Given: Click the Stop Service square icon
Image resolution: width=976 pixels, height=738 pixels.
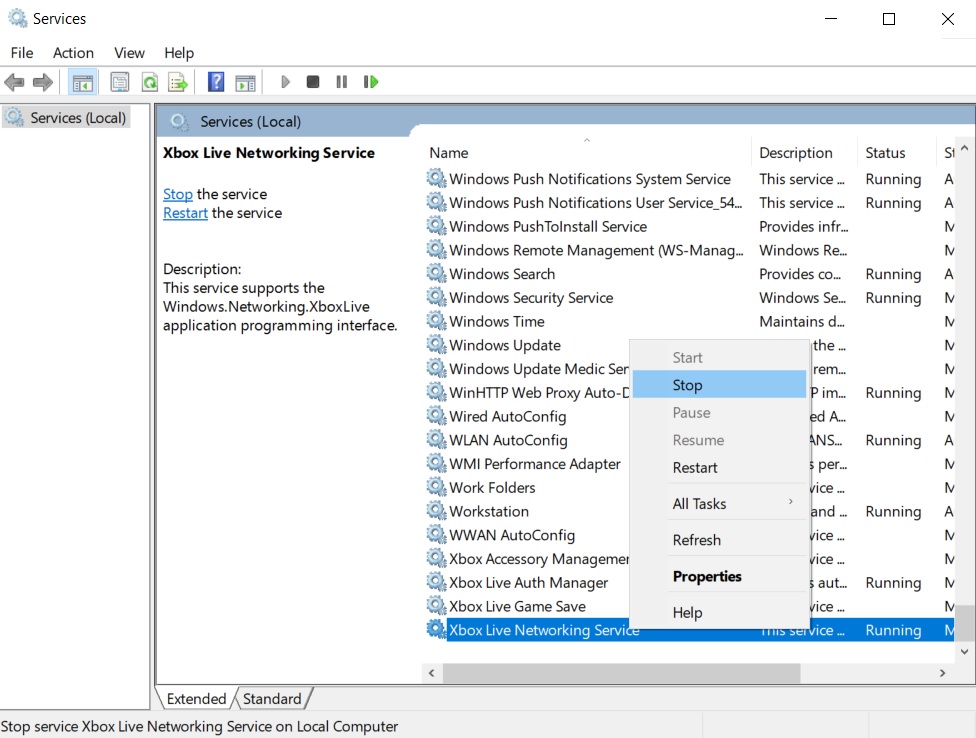Looking at the screenshot, I should 313,82.
